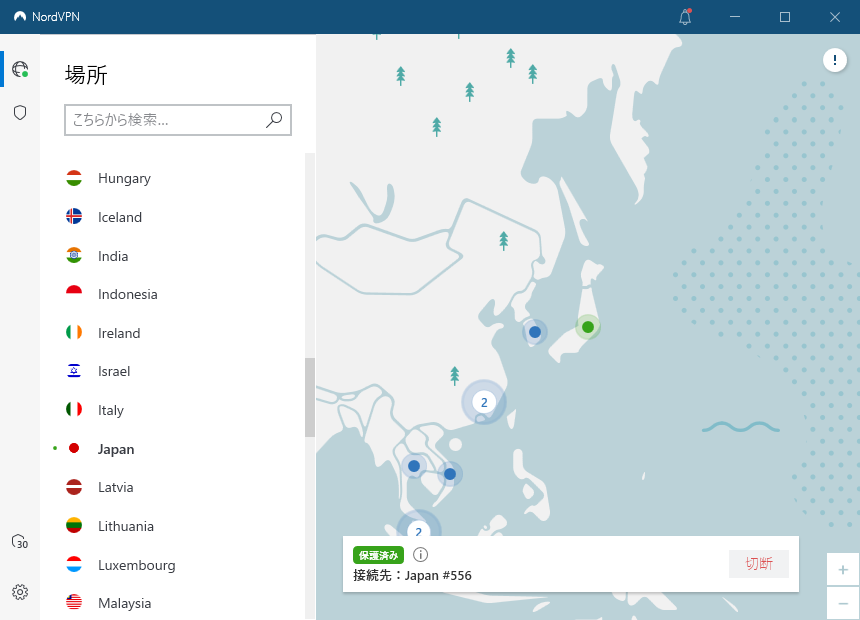Minimize the NordVPN window
Screen dimensions: 860x620
click(x=735, y=17)
